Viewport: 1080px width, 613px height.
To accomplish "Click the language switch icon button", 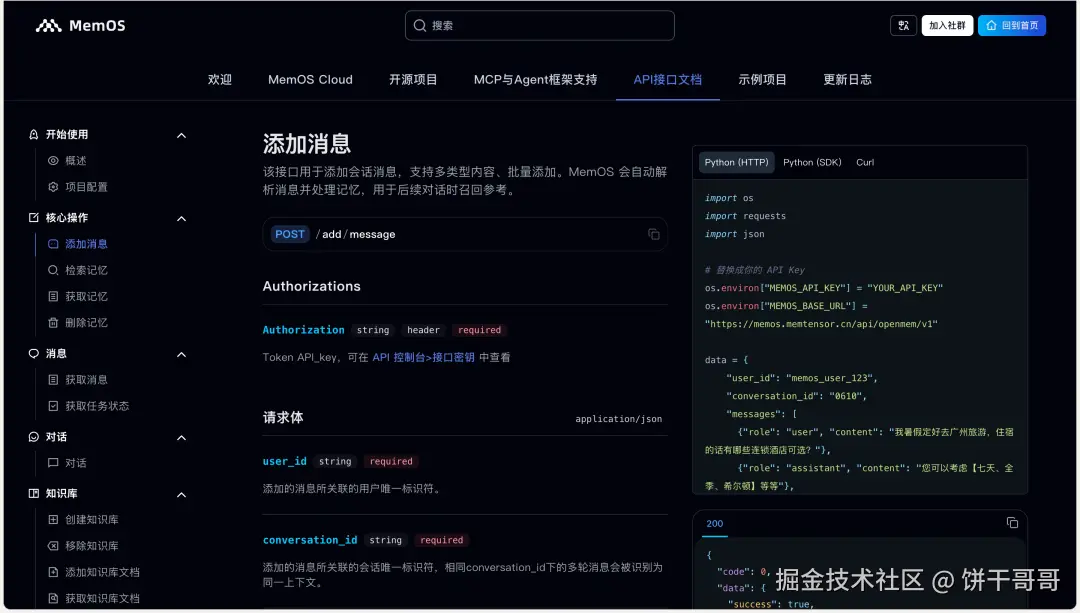I will coord(903,25).
